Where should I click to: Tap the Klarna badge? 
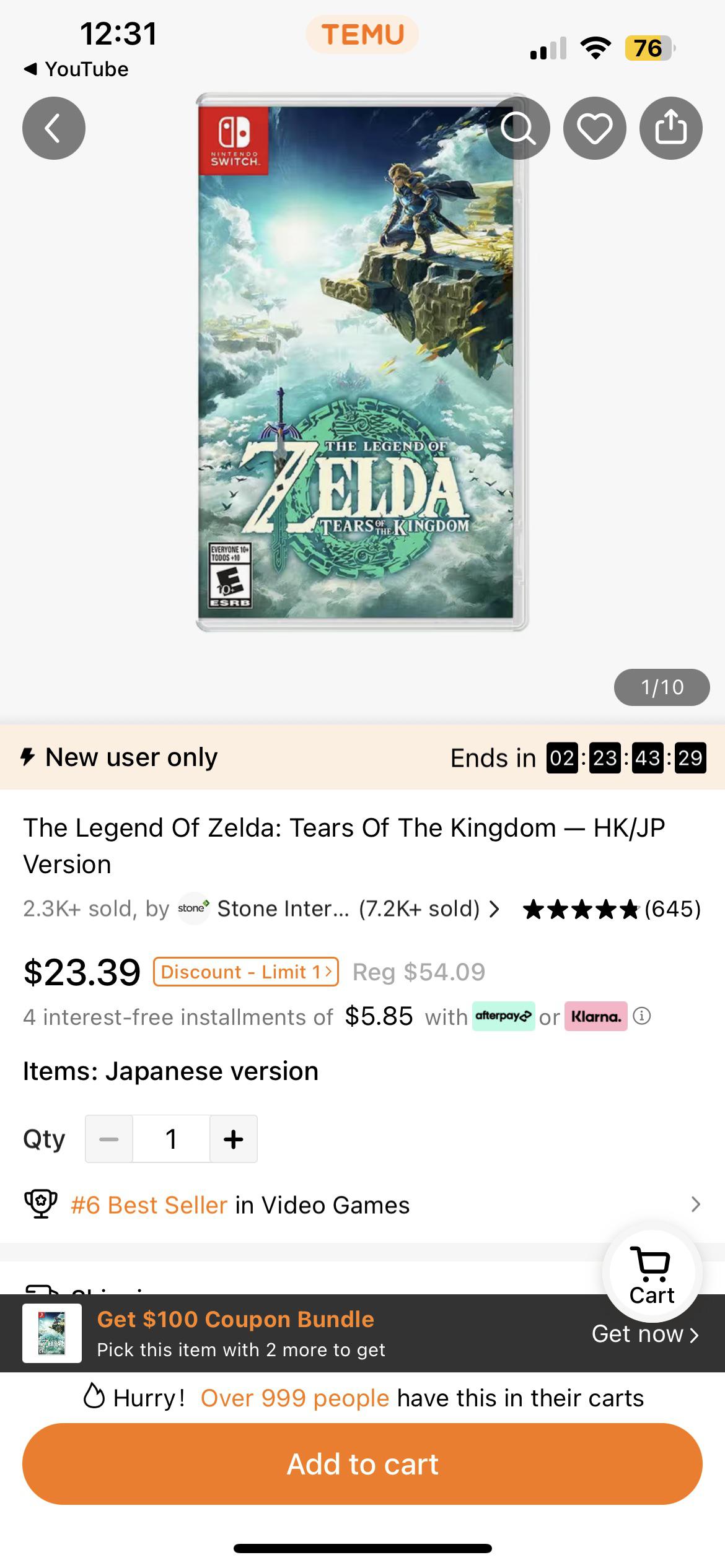point(595,1016)
